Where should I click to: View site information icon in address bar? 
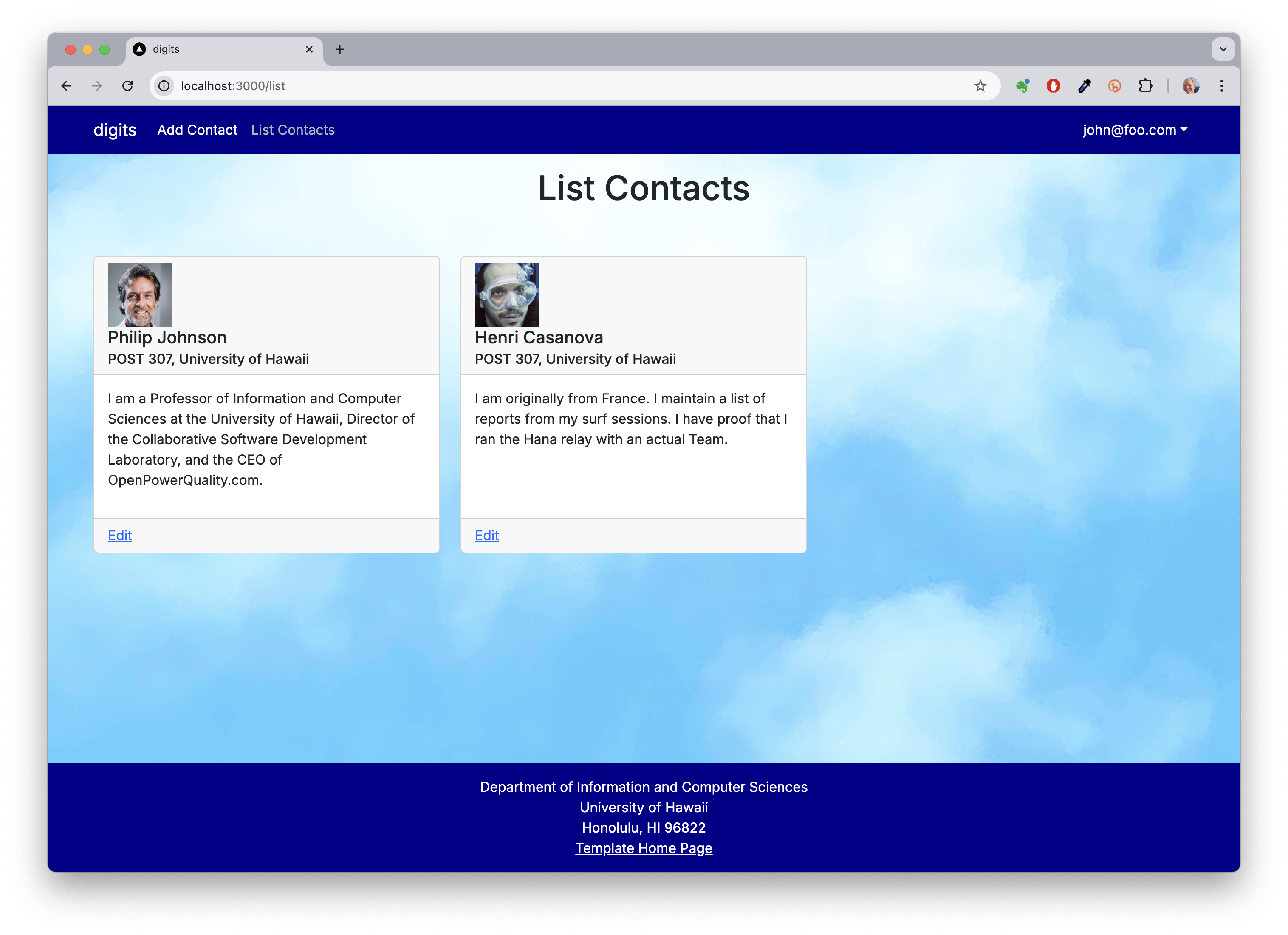[164, 86]
